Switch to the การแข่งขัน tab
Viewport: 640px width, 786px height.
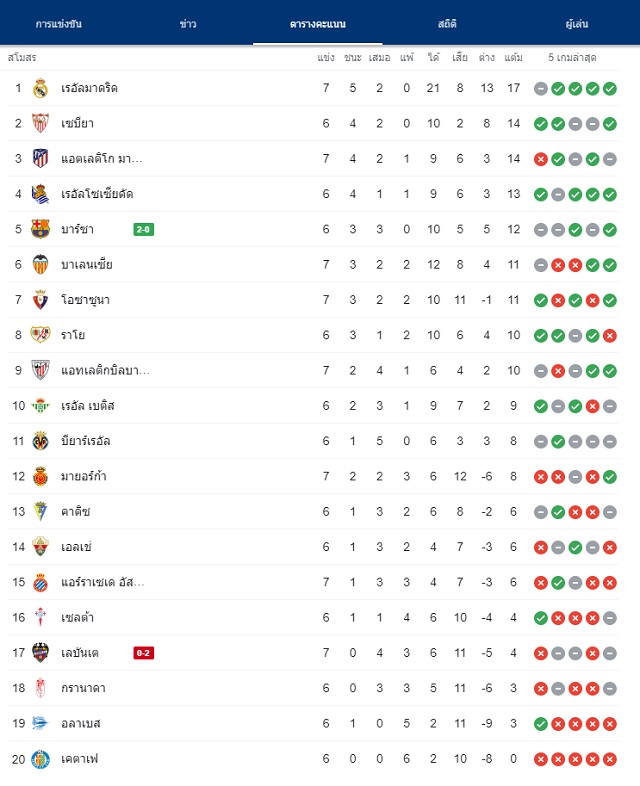click(59, 24)
